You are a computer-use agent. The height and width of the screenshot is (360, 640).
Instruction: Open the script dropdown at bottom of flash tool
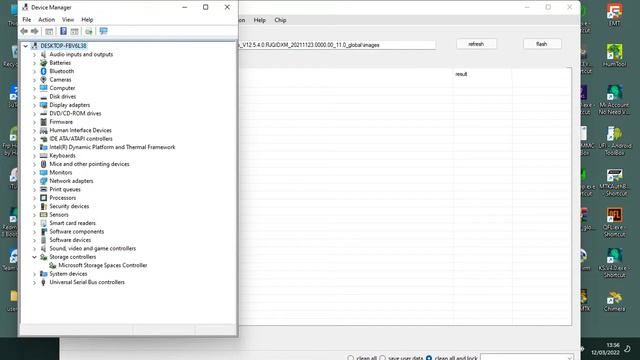point(527,357)
